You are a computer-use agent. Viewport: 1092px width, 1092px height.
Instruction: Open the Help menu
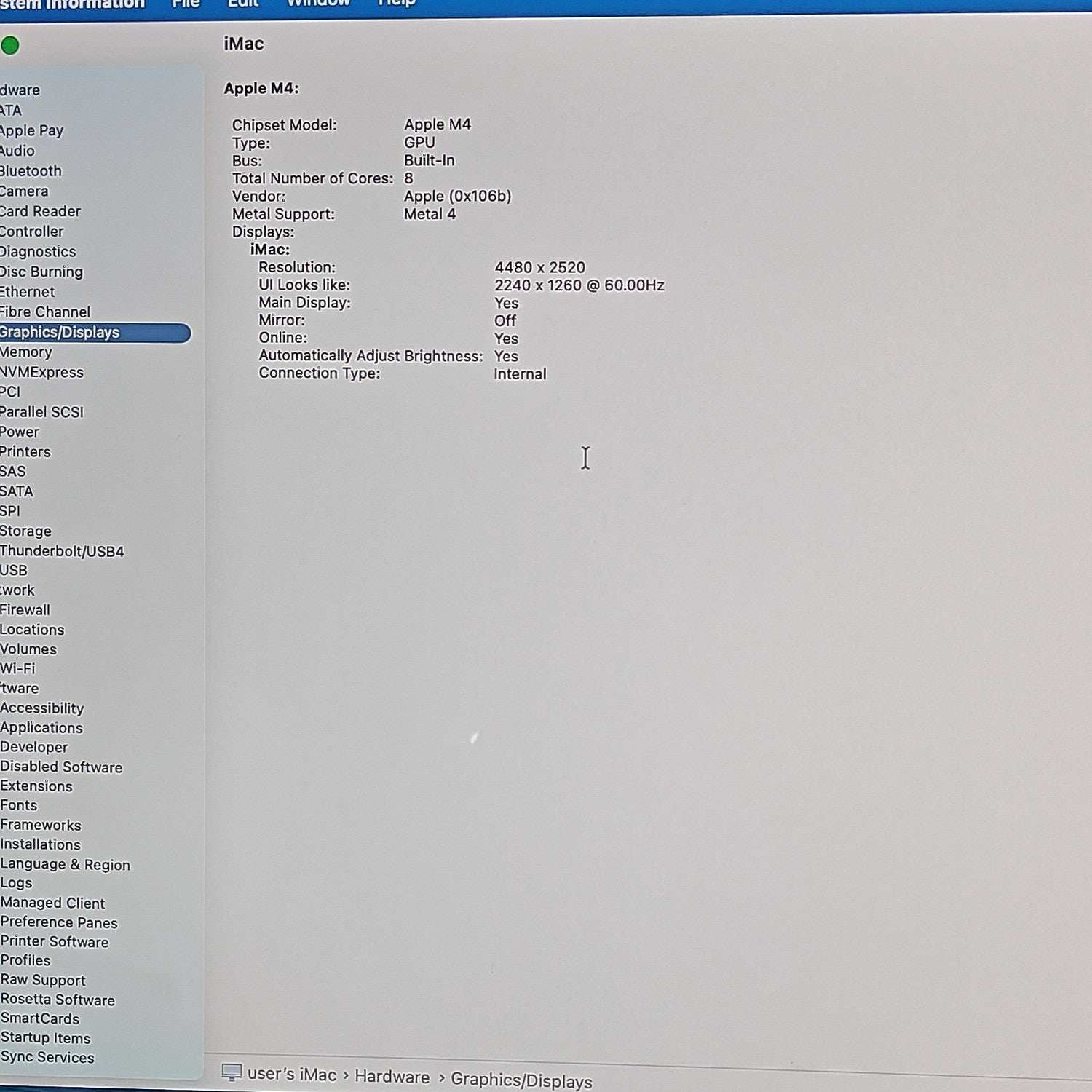(397, 4)
